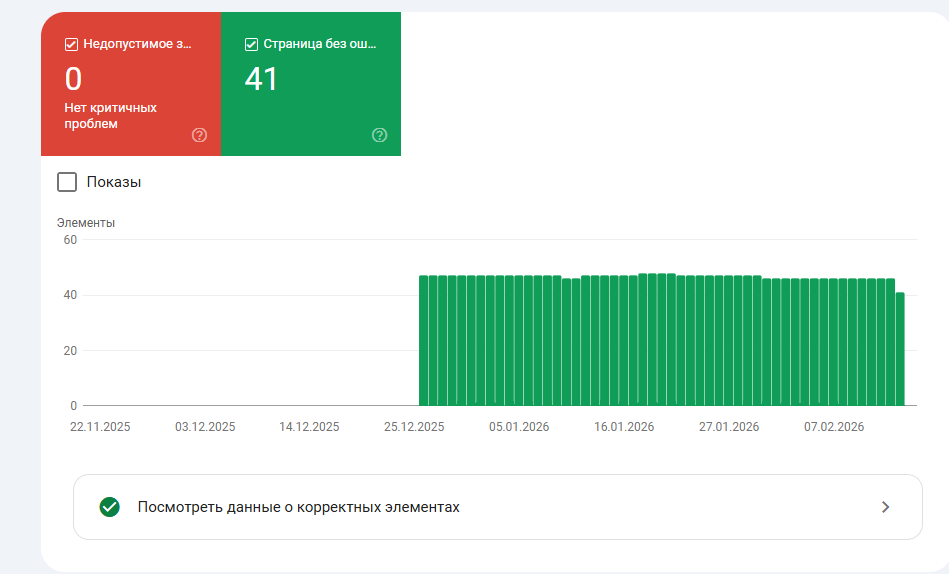Click the 60 value on the vertical axis
The height and width of the screenshot is (574, 949).
pyautogui.click(x=70, y=240)
